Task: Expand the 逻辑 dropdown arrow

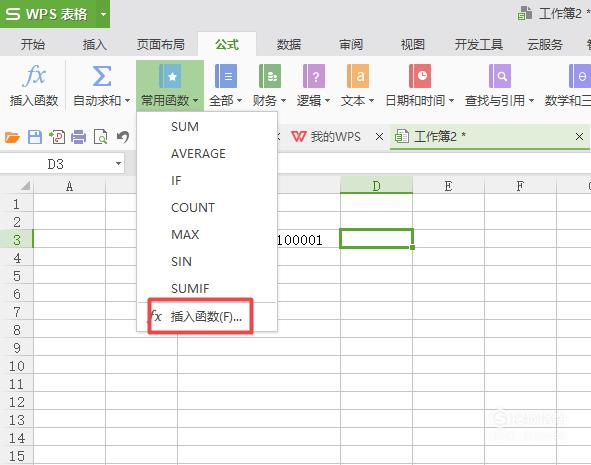Action: [327, 101]
